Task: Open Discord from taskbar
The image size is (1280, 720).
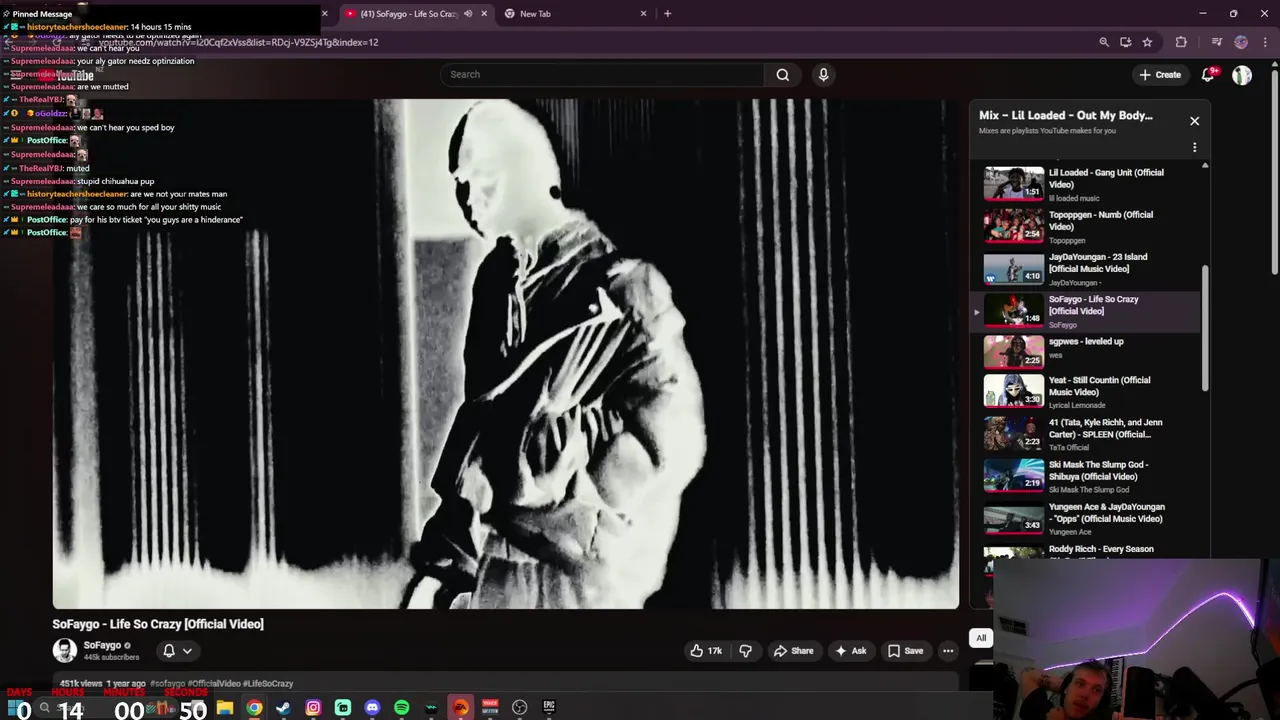Action: (x=372, y=708)
